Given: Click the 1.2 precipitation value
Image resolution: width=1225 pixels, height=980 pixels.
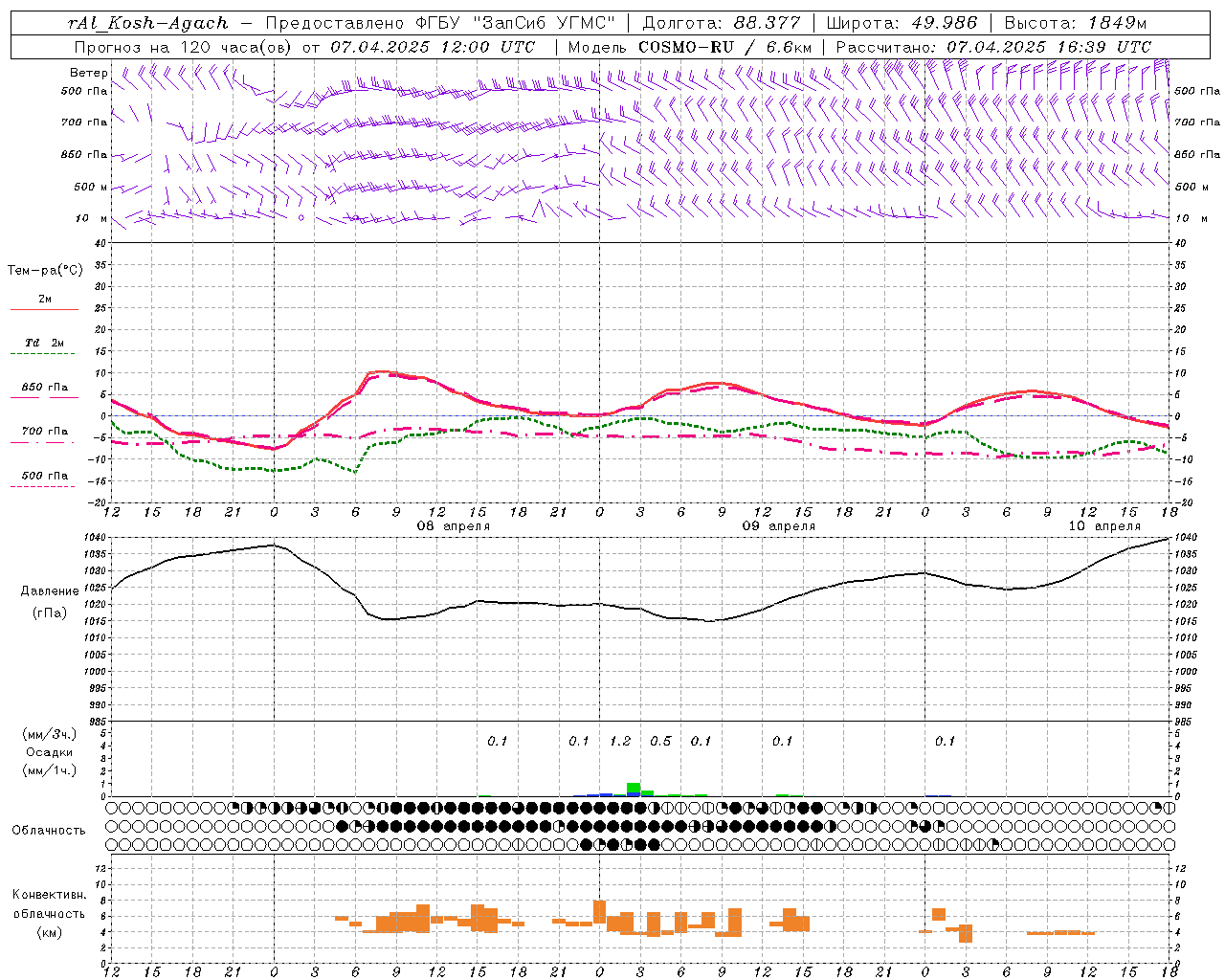Looking at the screenshot, I should pos(620,742).
